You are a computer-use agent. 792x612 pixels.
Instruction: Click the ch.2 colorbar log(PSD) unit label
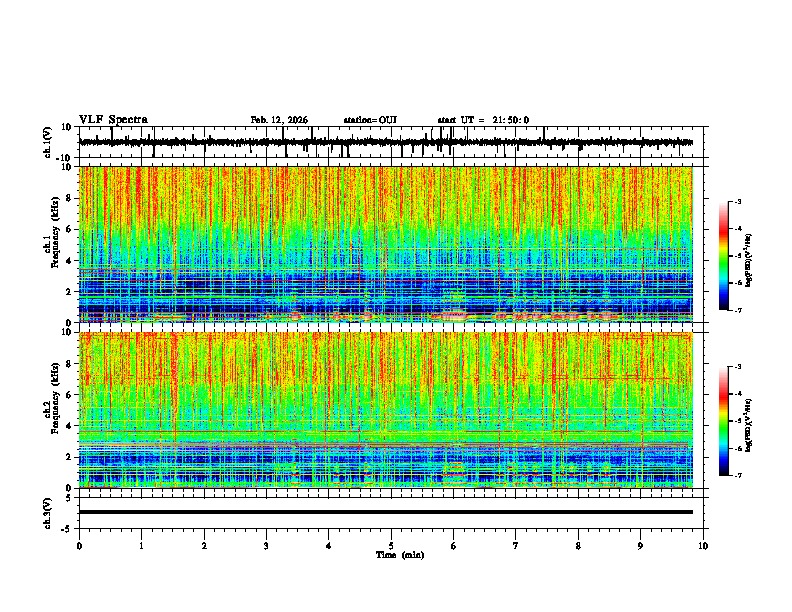749,425
